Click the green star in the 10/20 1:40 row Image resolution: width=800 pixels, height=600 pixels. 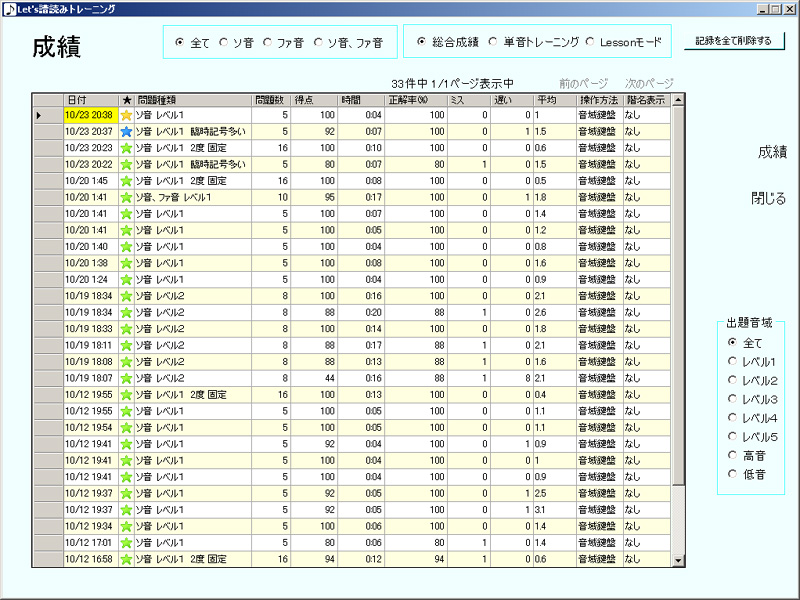(126, 247)
